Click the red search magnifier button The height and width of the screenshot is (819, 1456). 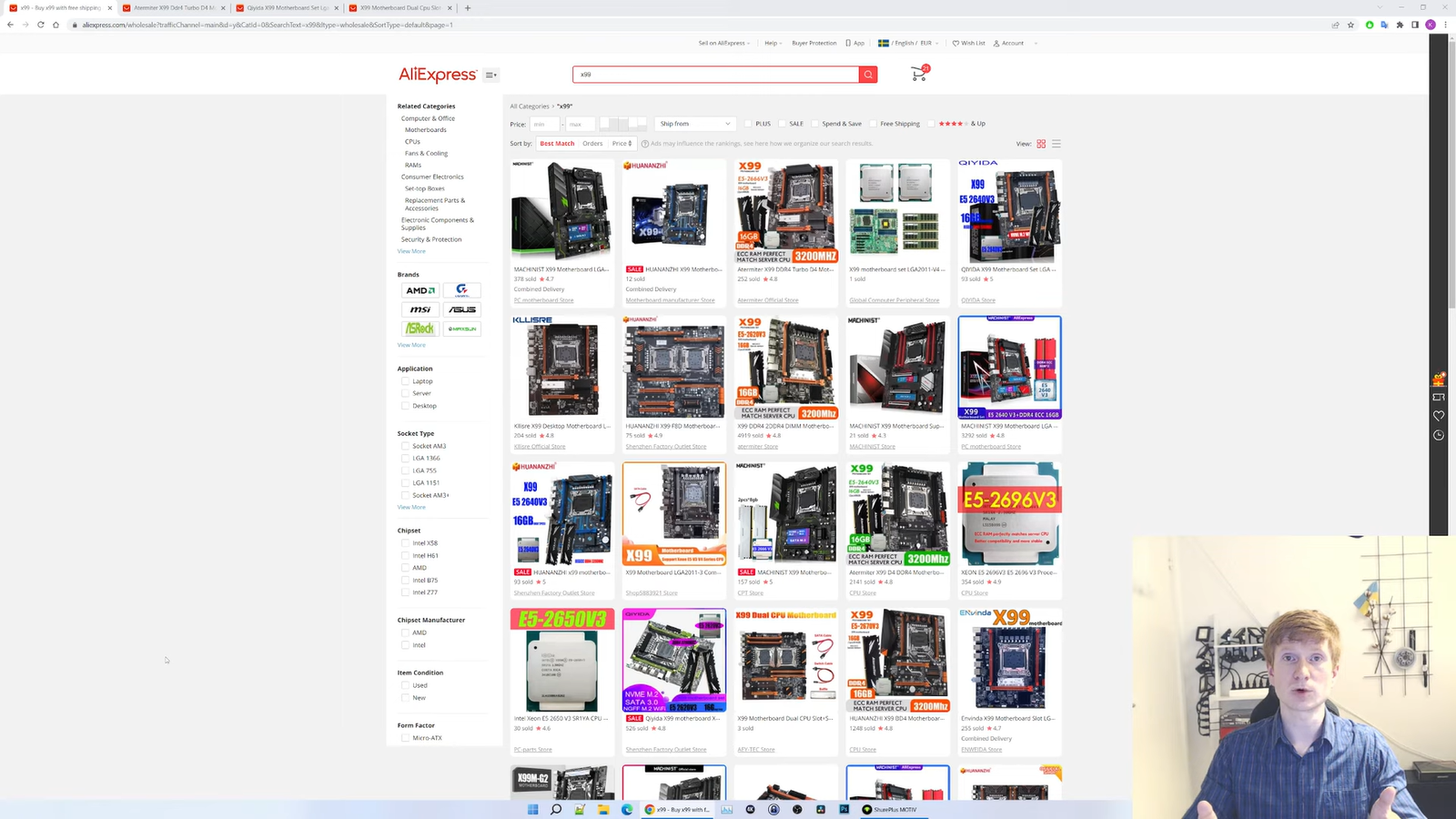point(868,75)
